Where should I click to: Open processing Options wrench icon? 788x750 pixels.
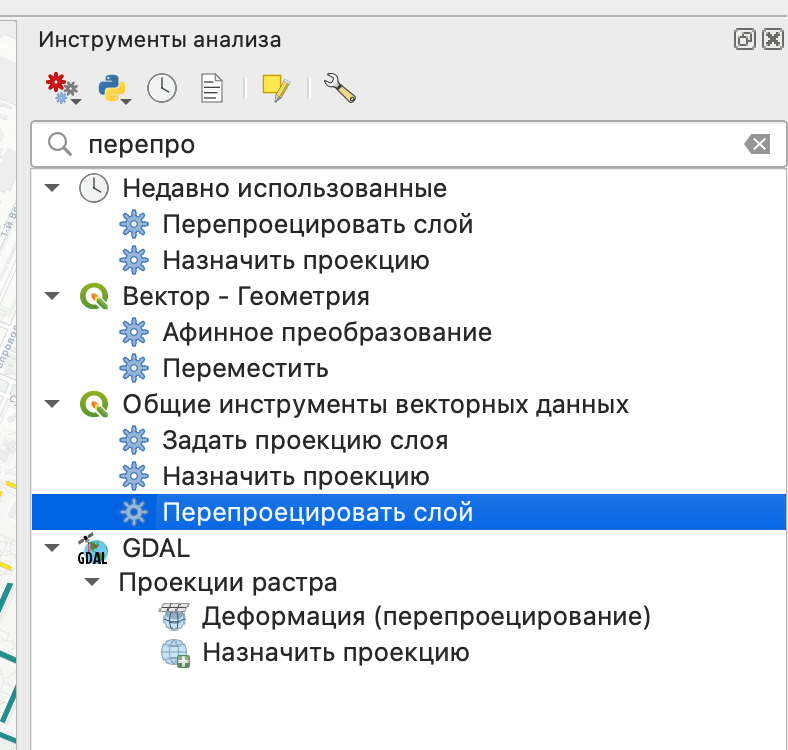(x=340, y=88)
